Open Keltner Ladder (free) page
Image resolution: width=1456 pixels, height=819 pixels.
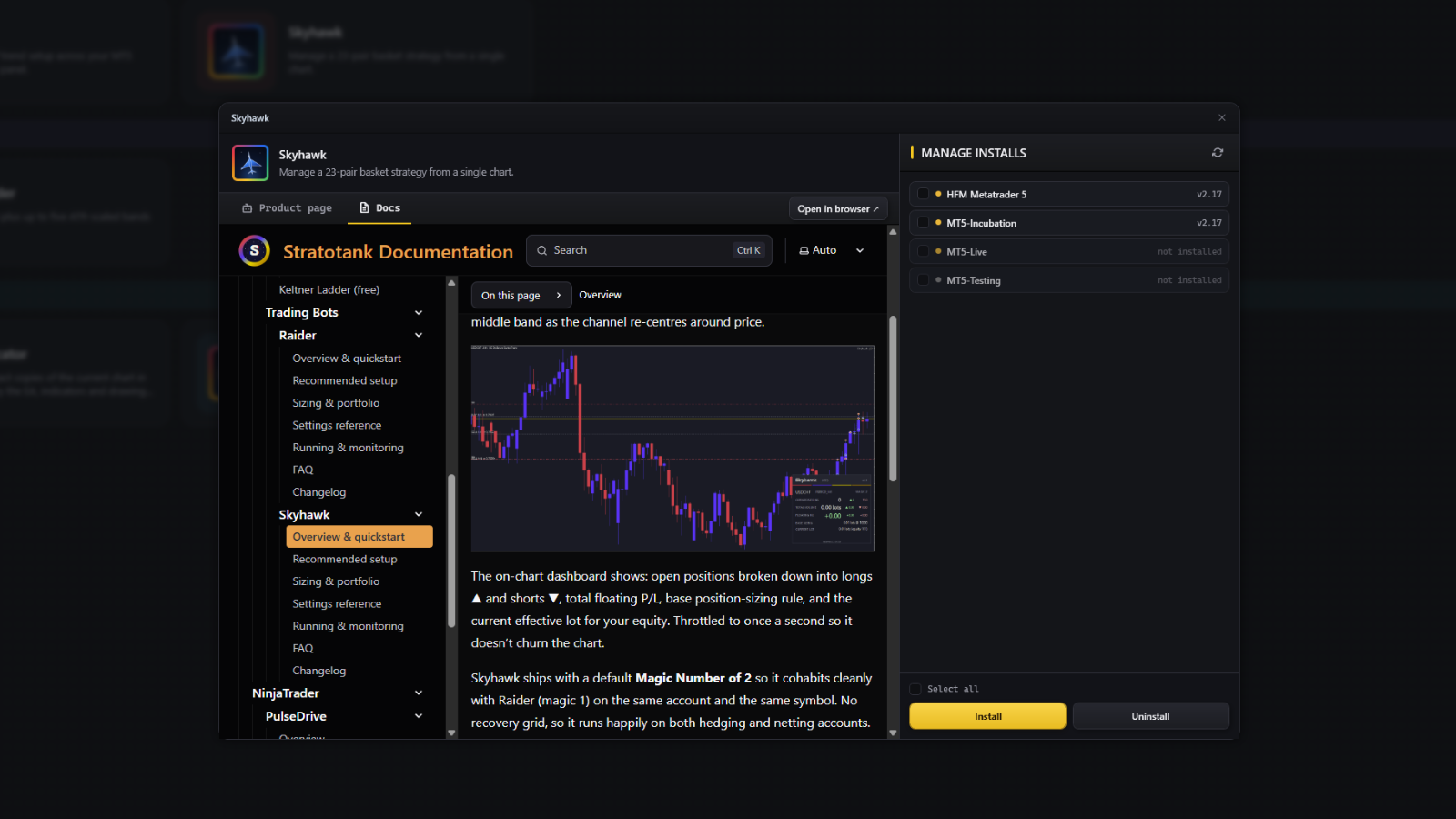tap(329, 289)
